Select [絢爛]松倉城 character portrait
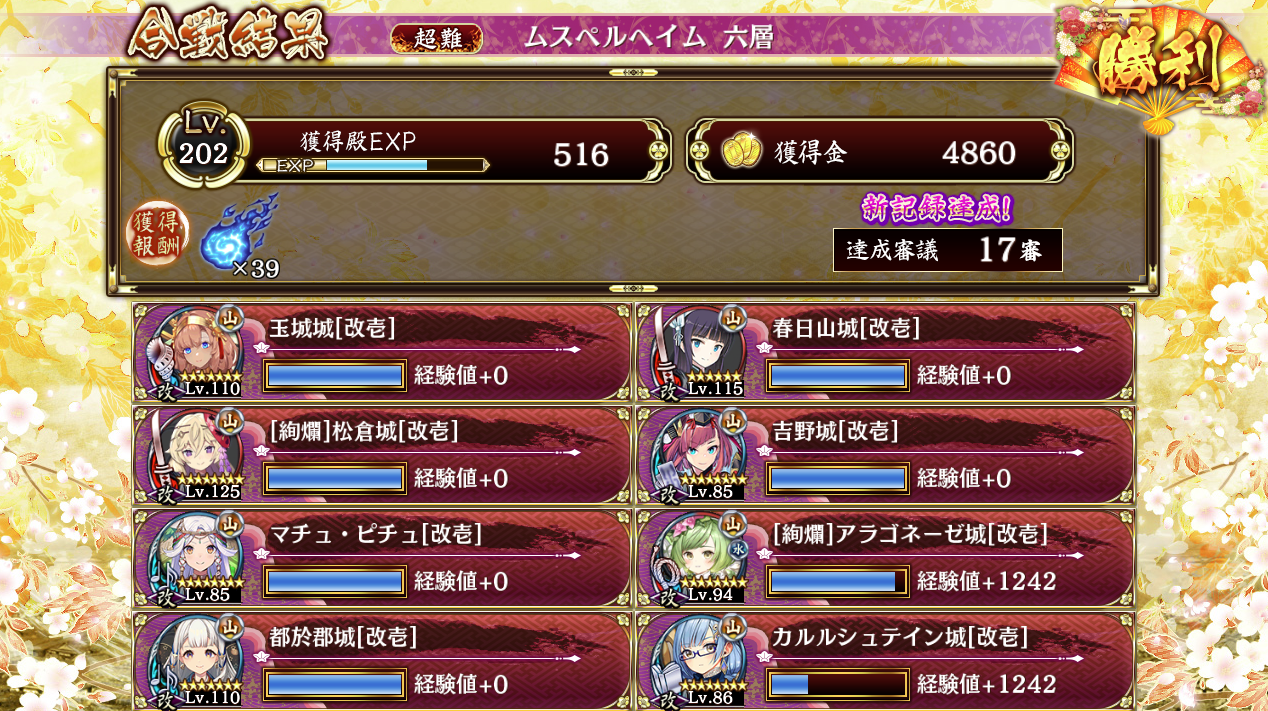 click(195, 456)
